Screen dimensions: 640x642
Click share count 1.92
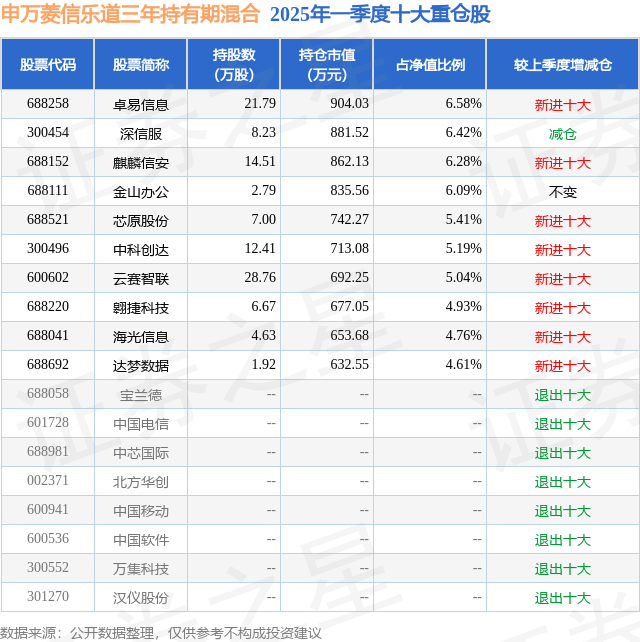(x=263, y=365)
